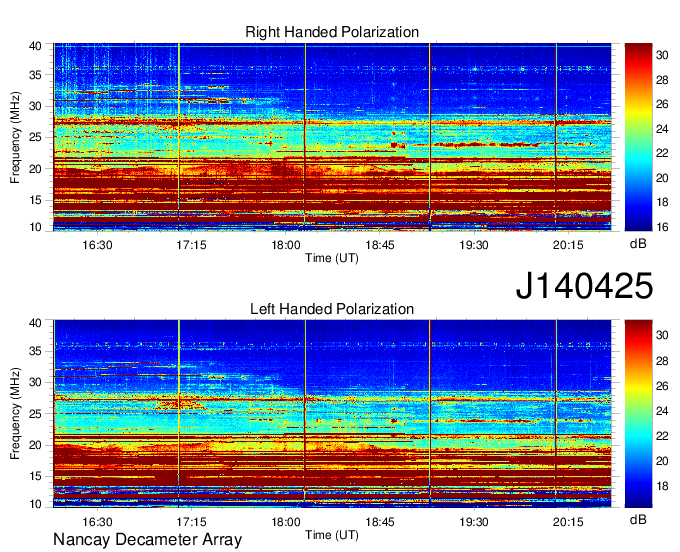
Task: Click Time (UT) label under right-handed plot
Action: [x=332, y=258]
